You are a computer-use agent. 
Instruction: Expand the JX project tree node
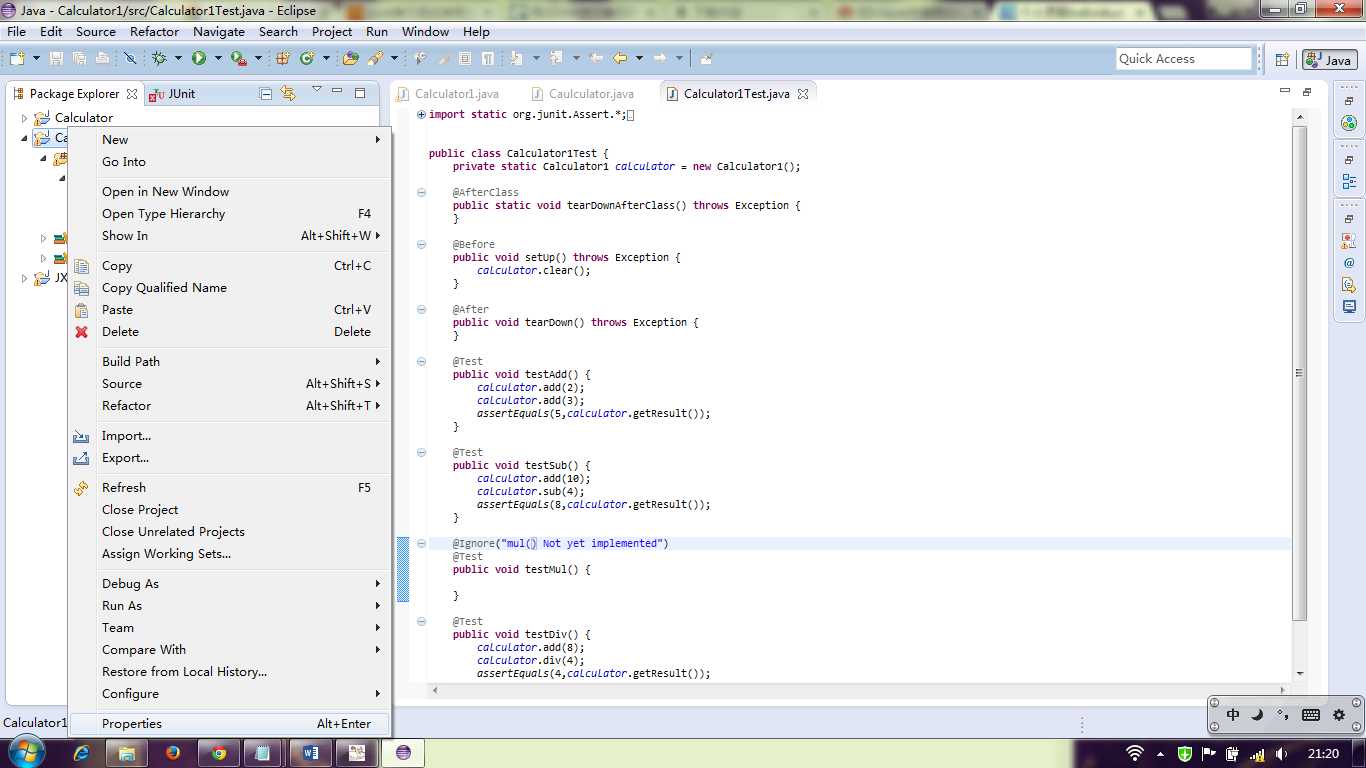[x=25, y=278]
